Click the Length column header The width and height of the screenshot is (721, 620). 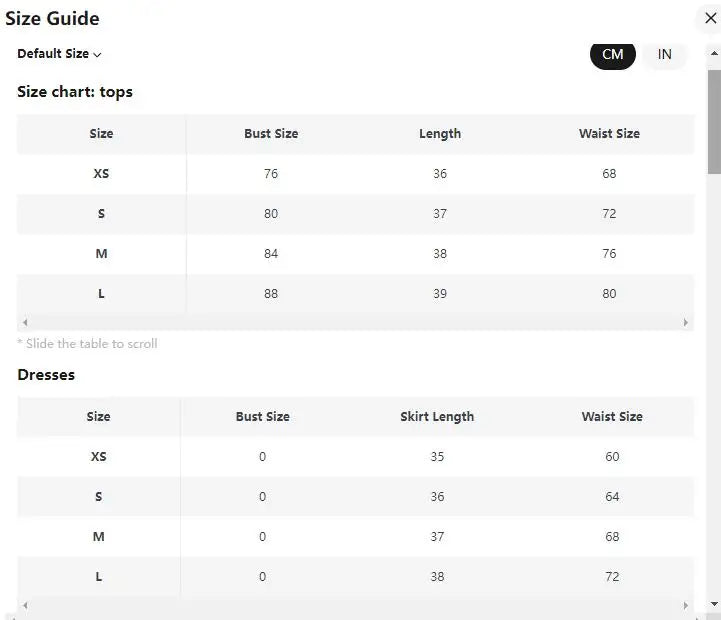(440, 134)
